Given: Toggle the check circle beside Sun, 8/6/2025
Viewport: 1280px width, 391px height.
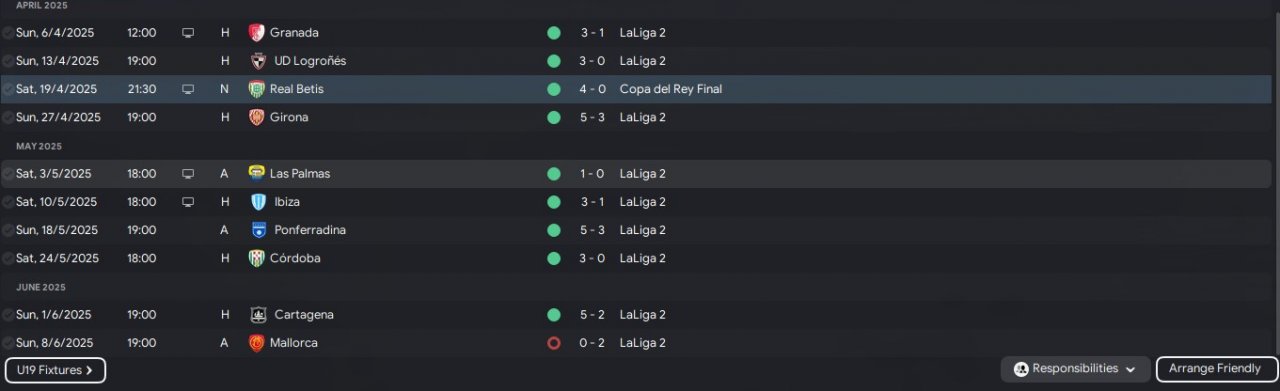Looking at the screenshot, I should 8,343.
